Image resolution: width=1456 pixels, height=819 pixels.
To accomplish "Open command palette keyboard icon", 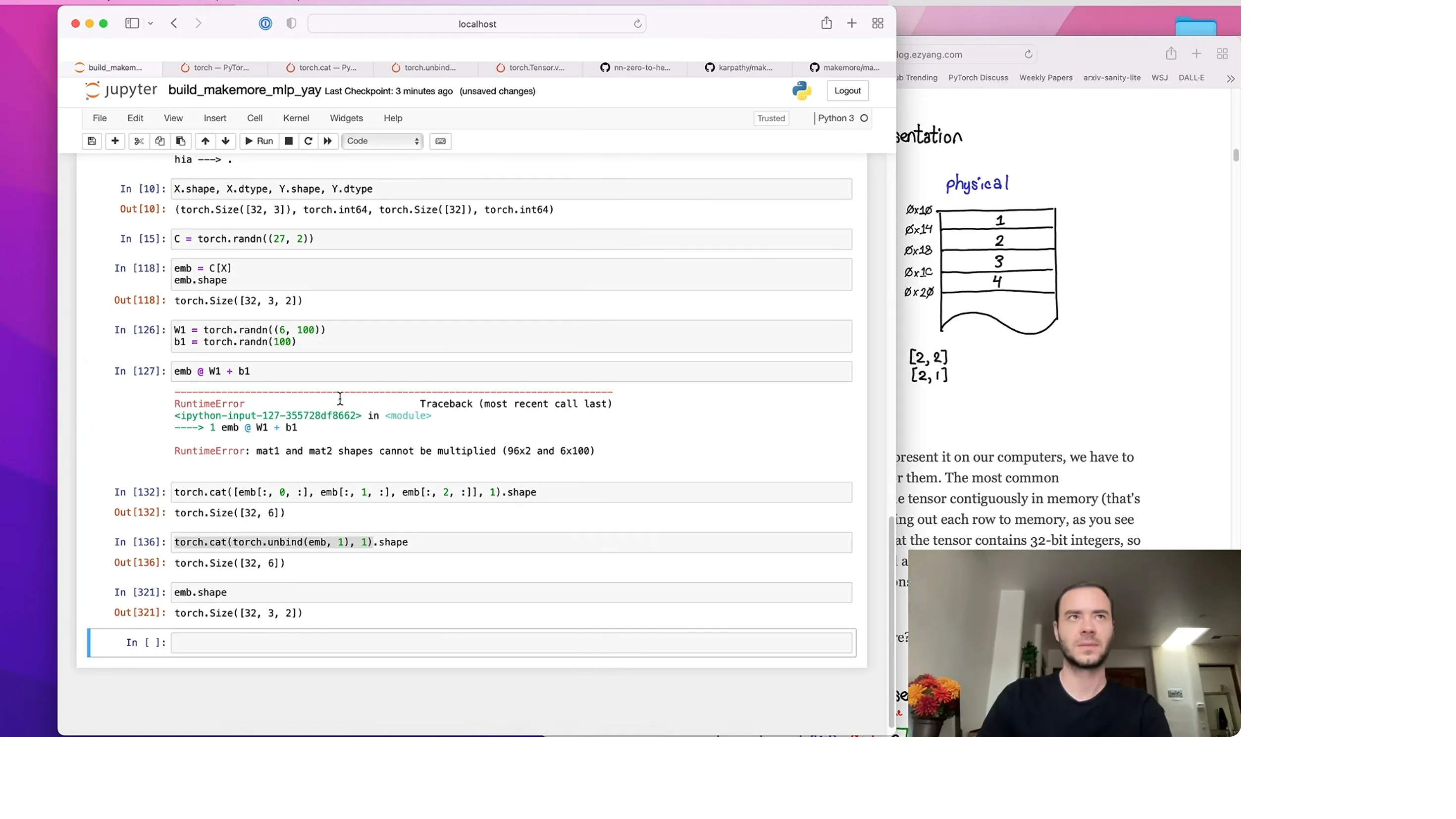I will (440, 141).
